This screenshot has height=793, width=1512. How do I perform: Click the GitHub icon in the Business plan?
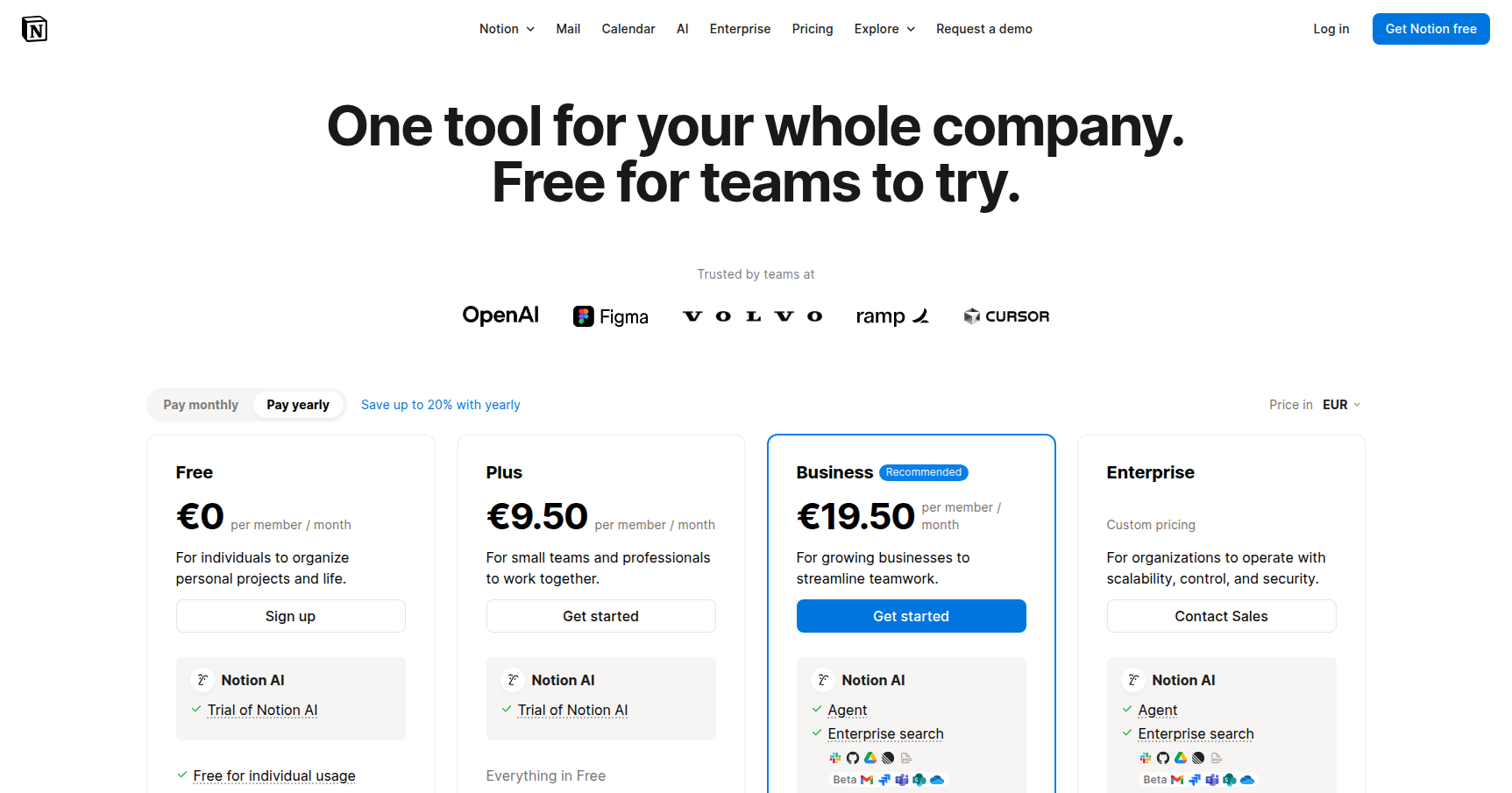[853, 758]
